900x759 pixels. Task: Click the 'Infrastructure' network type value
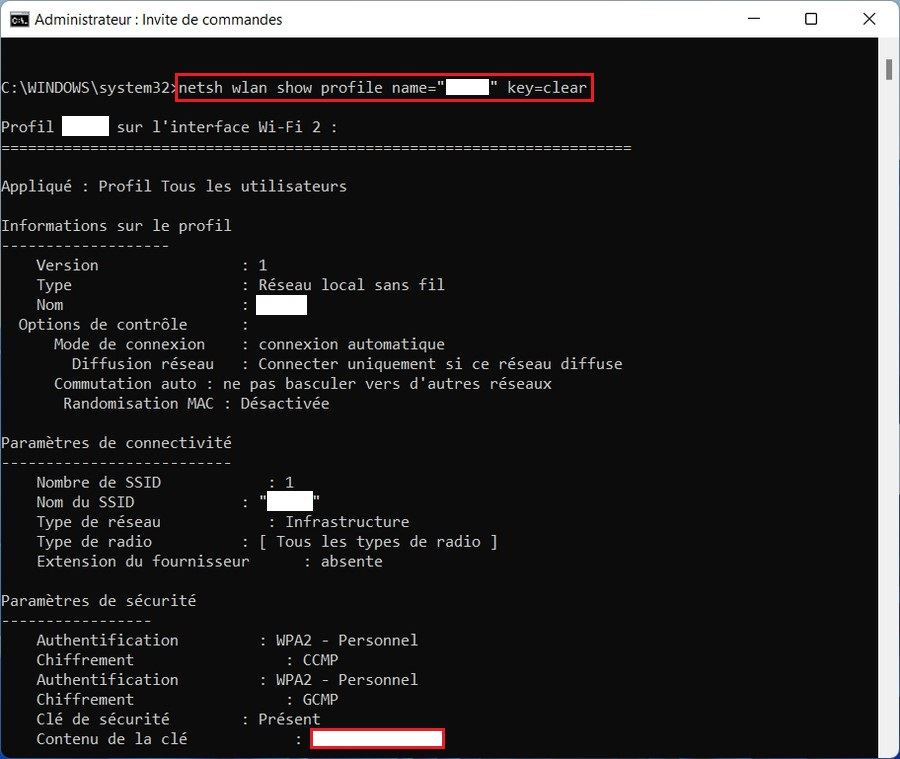click(x=347, y=522)
